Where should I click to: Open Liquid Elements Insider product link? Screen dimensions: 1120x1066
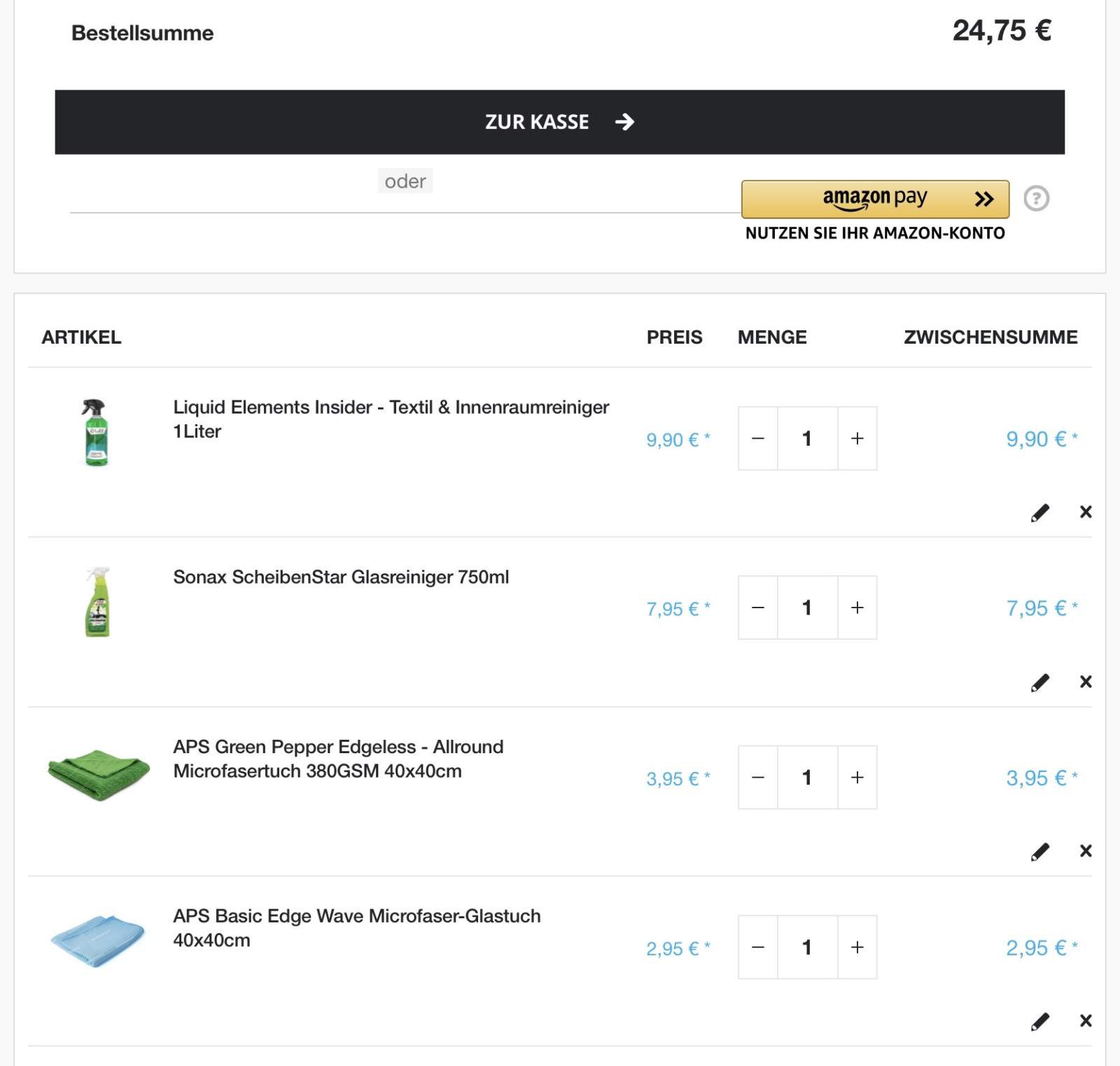point(391,419)
